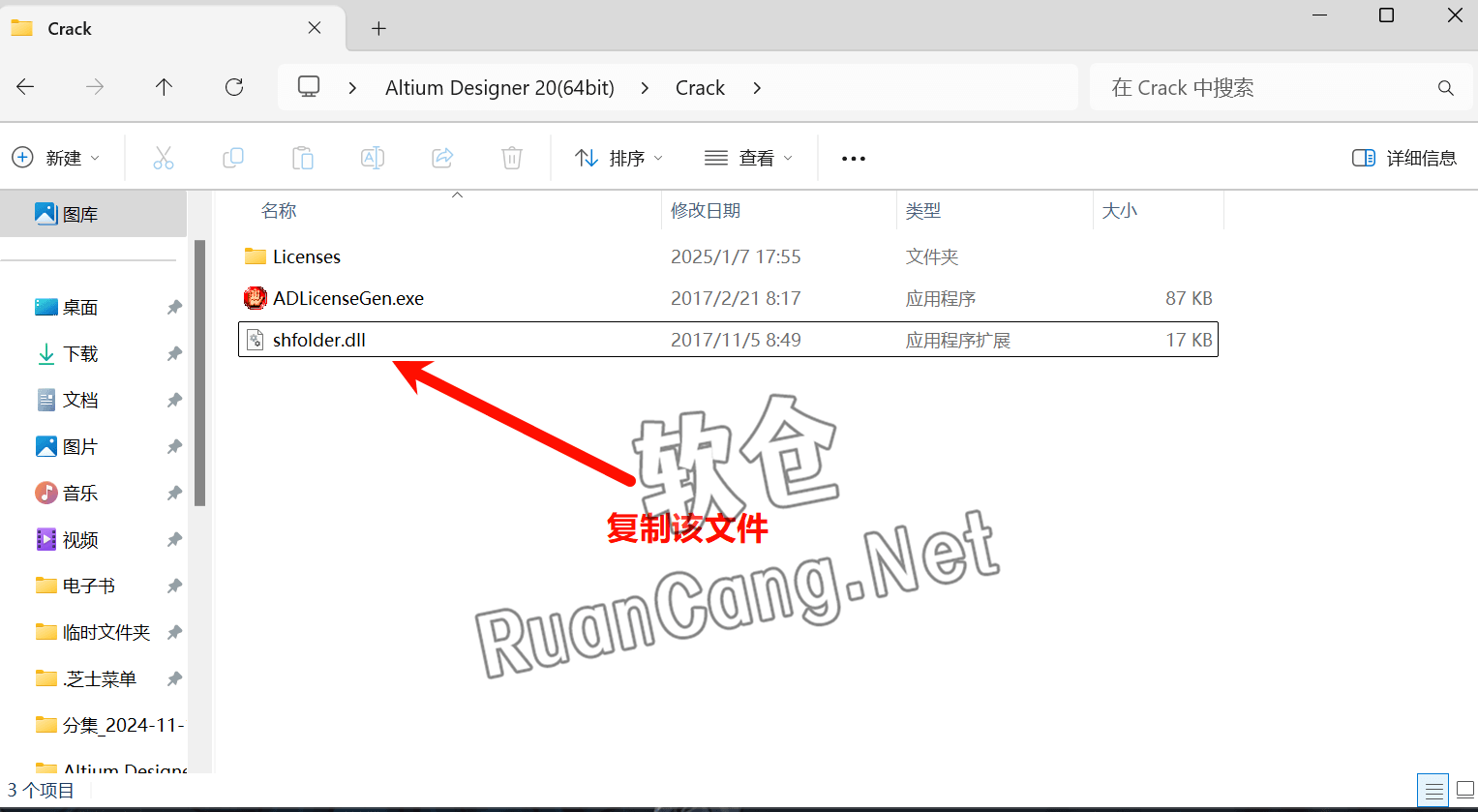Unpin 临时文件夹 using its pin icon
Image resolution: width=1478 pixels, height=812 pixels.
[174, 632]
